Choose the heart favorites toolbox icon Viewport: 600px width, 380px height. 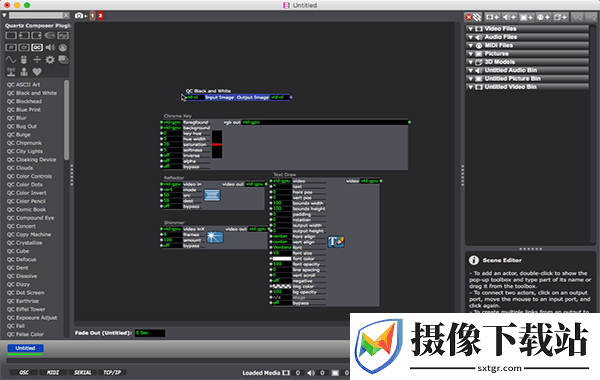point(37,72)
